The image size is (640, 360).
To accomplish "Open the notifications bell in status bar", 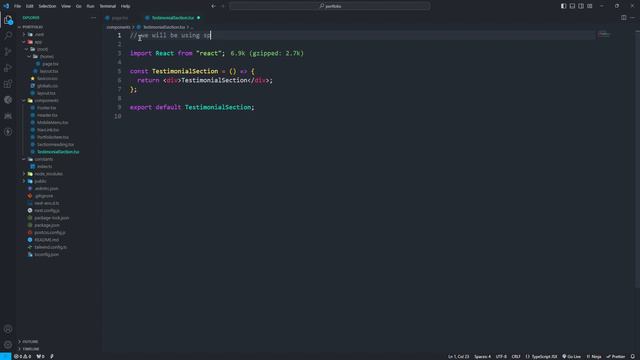I will tap(633, 356).
